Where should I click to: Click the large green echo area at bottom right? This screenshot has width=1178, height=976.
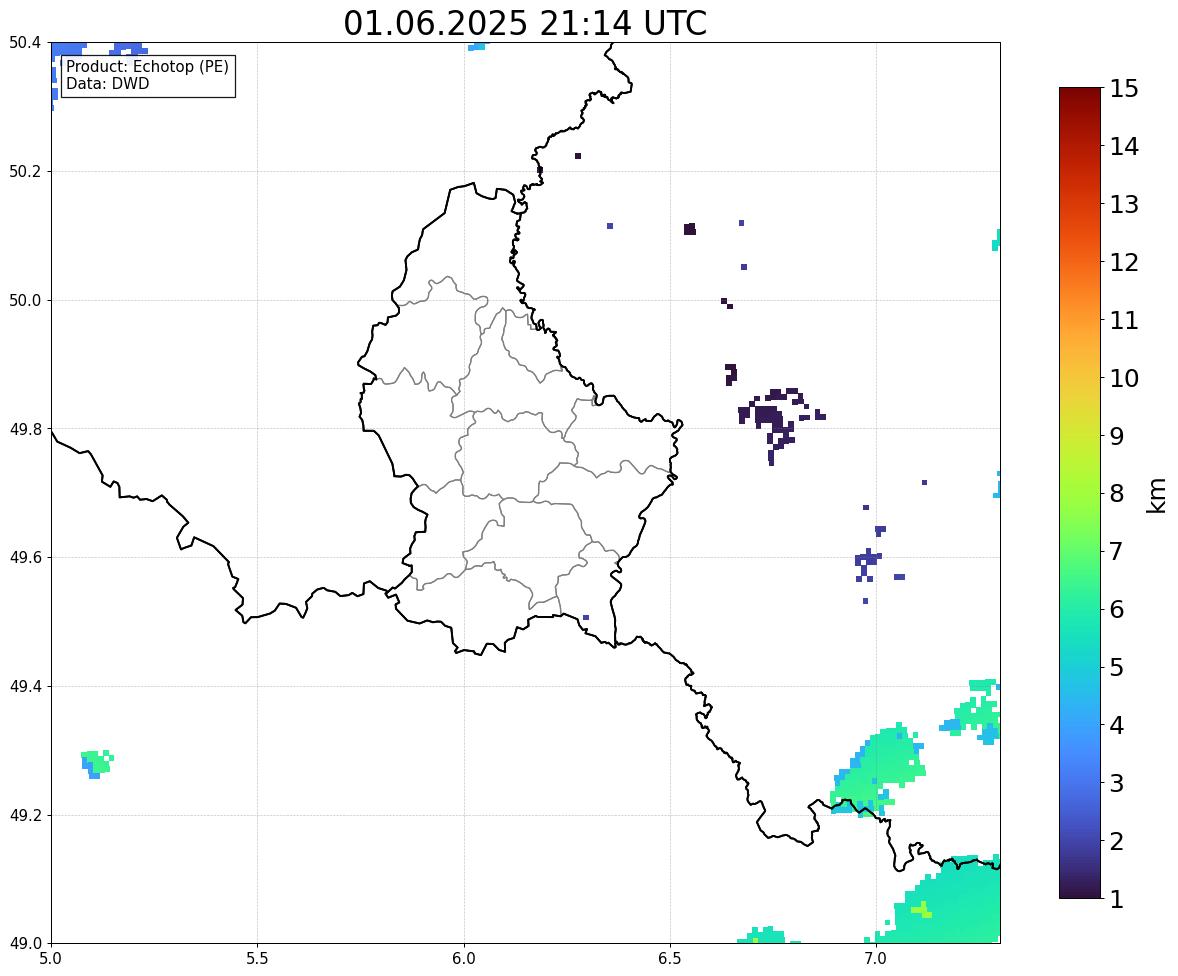947,900
